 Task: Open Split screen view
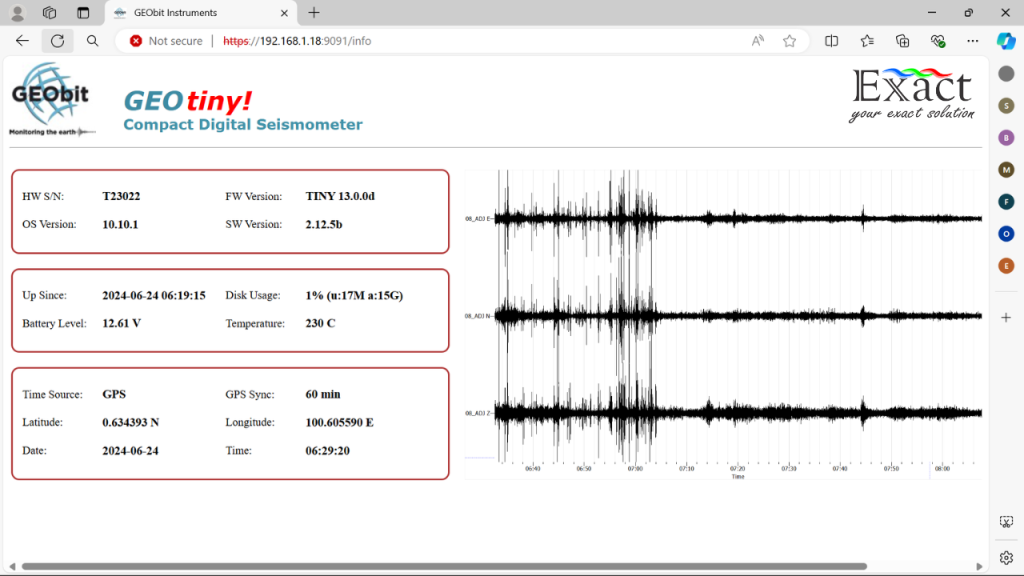coord(831,41)
